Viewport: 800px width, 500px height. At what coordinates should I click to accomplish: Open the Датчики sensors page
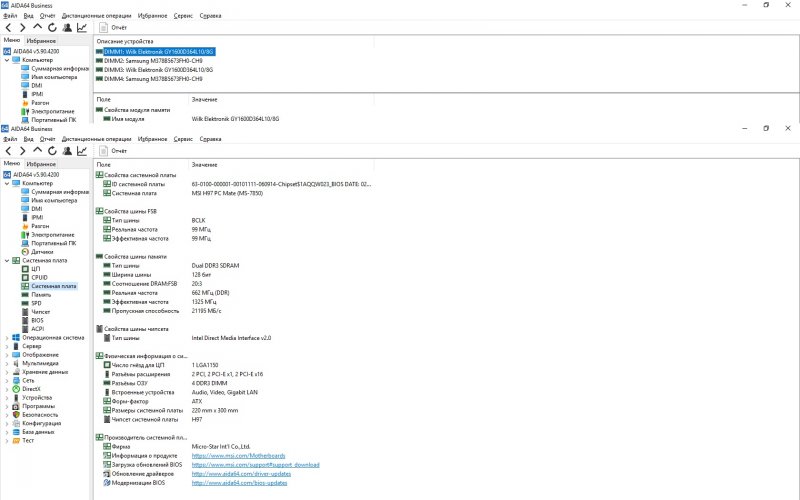pos(42,251)
